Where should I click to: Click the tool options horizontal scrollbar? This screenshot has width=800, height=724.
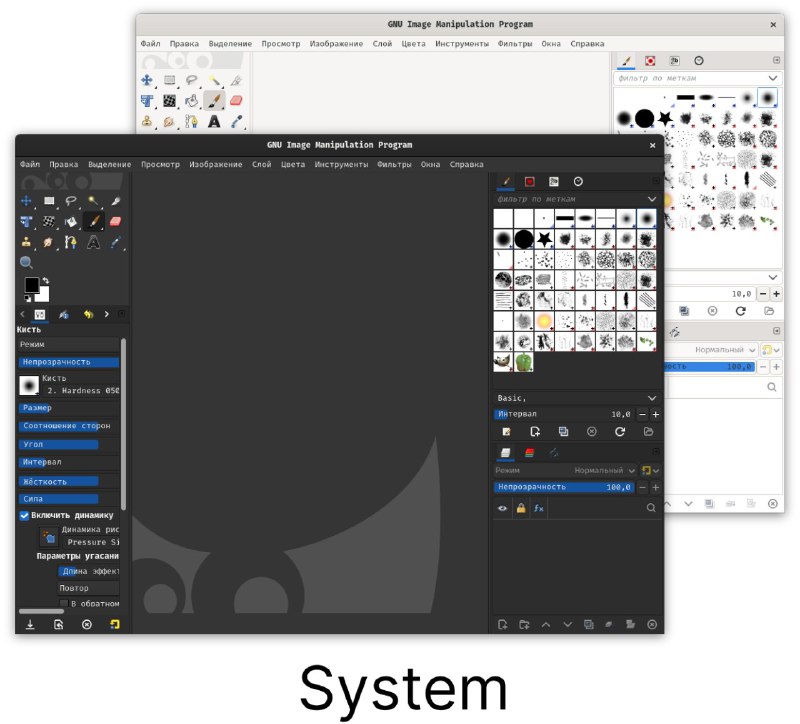click(x=41, y=611)
